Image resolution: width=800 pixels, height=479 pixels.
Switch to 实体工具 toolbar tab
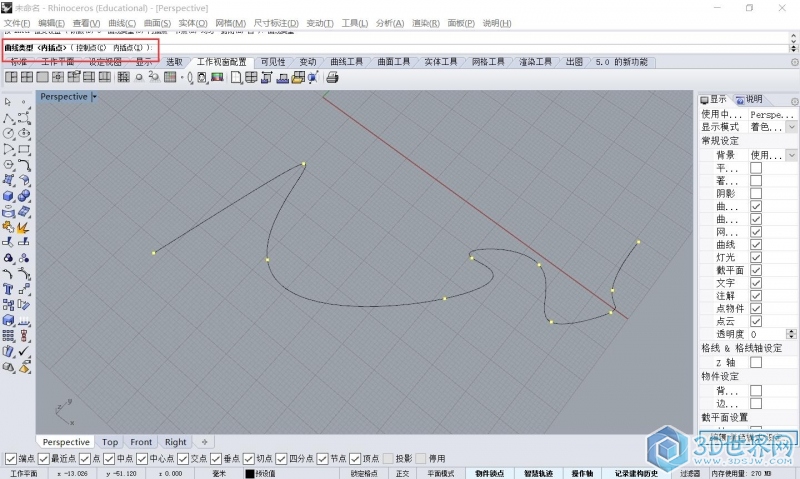coord(441,62)
